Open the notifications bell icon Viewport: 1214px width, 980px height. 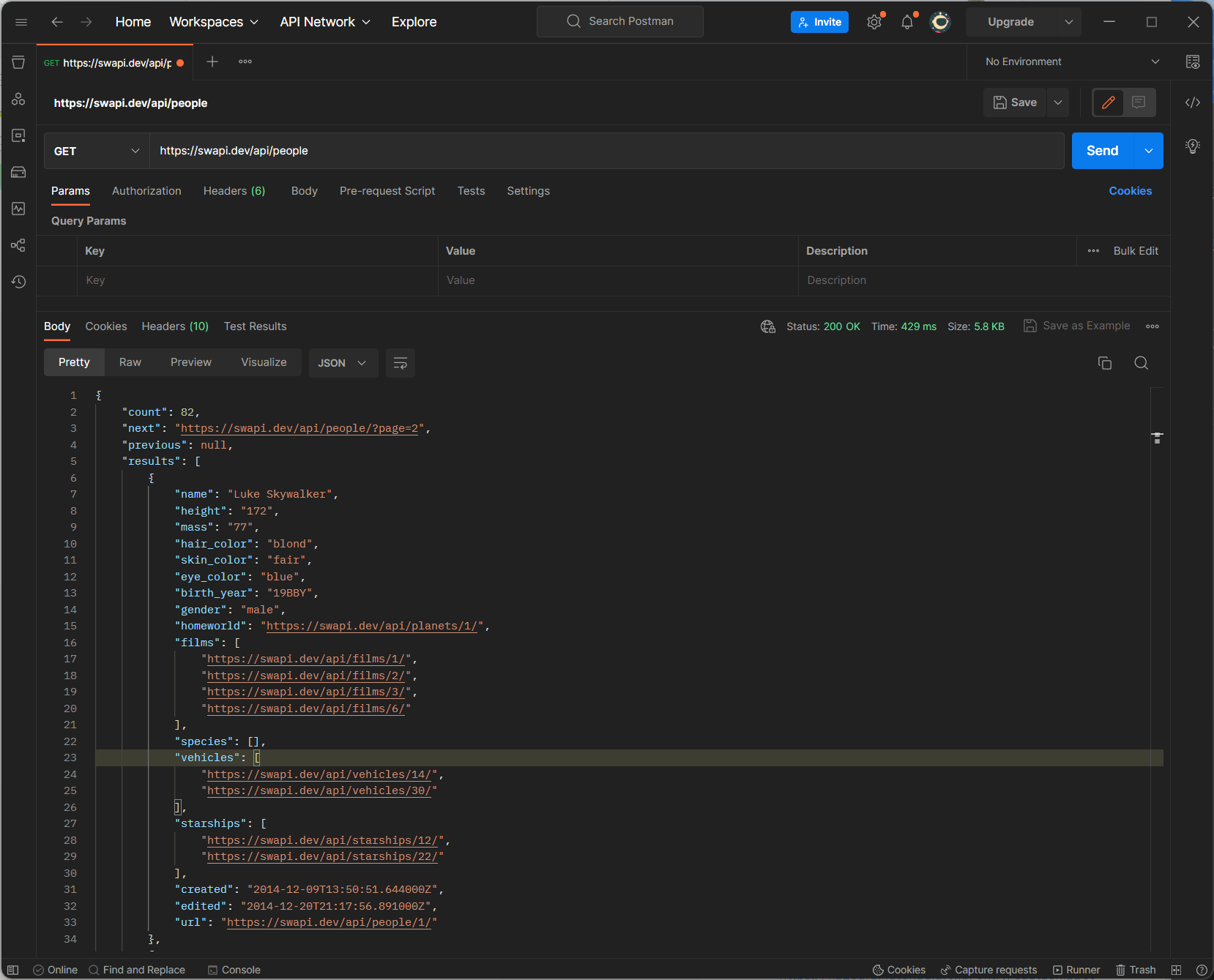pos(906,22)
